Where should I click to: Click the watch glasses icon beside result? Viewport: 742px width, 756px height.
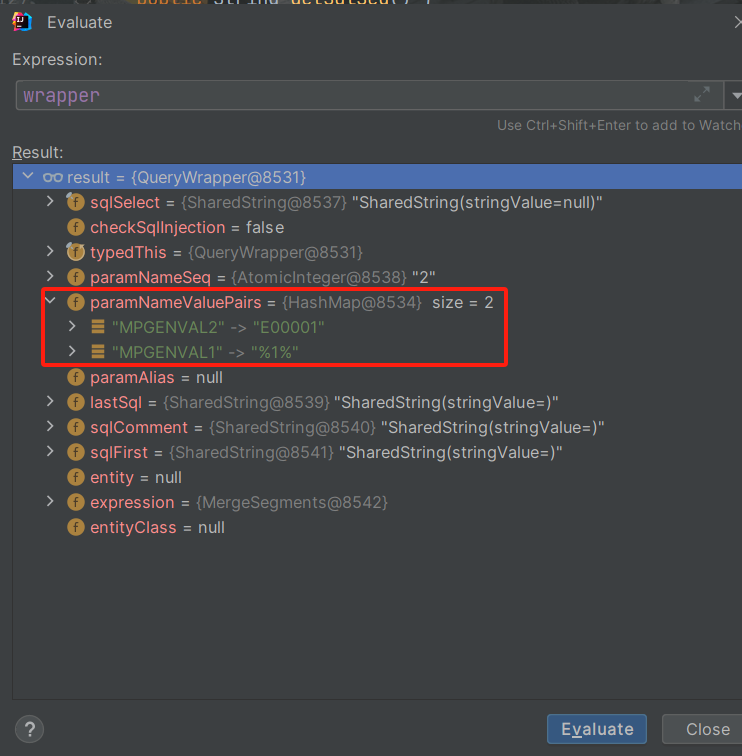click(x=53, y=177)
